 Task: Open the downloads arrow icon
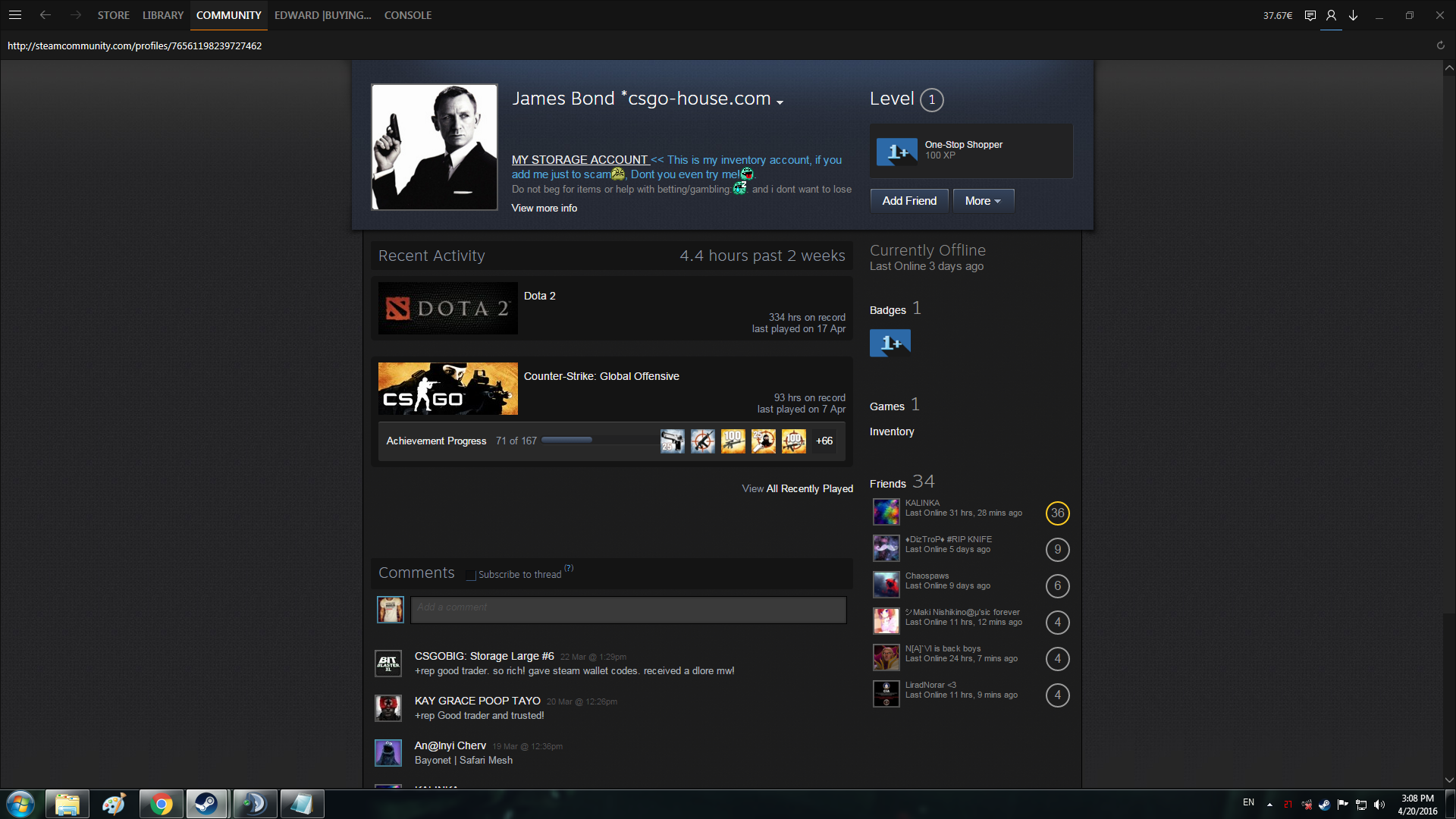(1353, 15)
